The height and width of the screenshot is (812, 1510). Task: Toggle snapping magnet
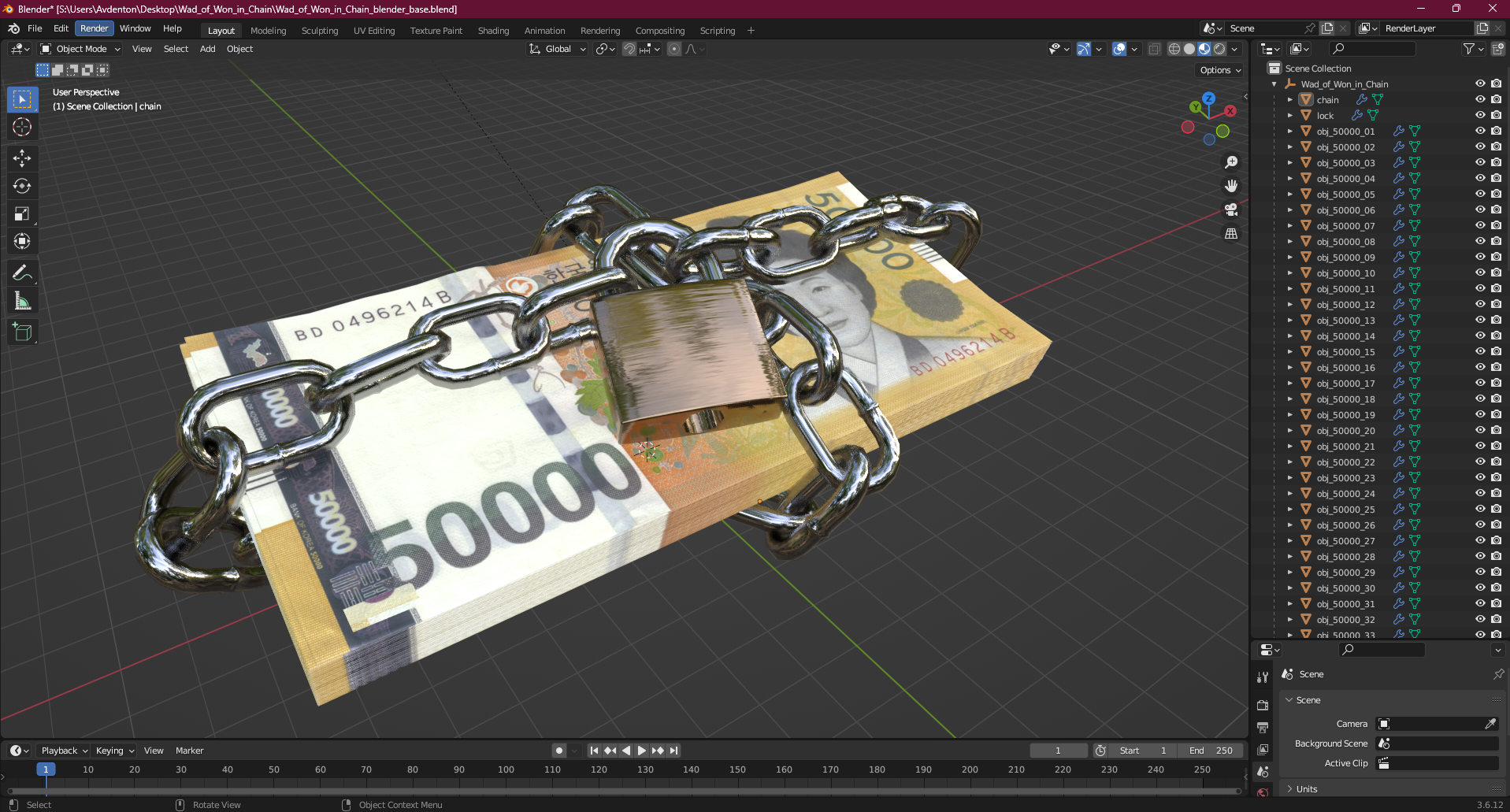629,49
